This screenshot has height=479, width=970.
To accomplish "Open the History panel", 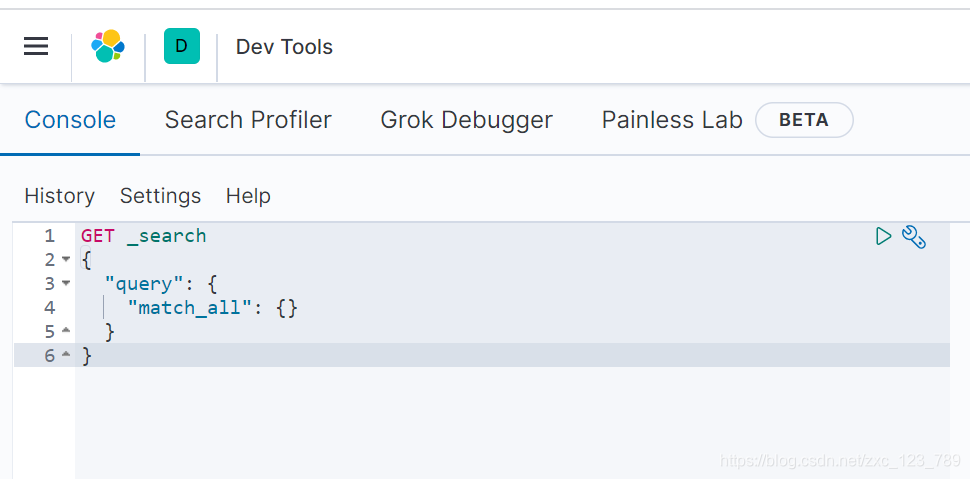I will (59, 196).
